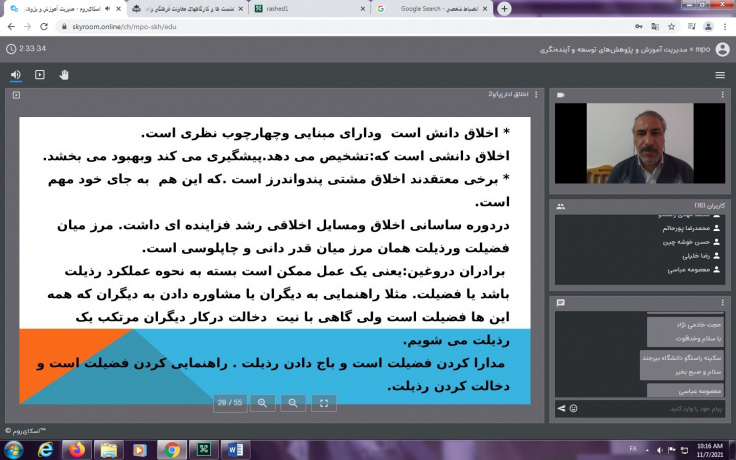The width and height of the screenshot is (736, 460).
Task: Open Microsoft Word from the taskbar
Action: [x=234, y=449]
